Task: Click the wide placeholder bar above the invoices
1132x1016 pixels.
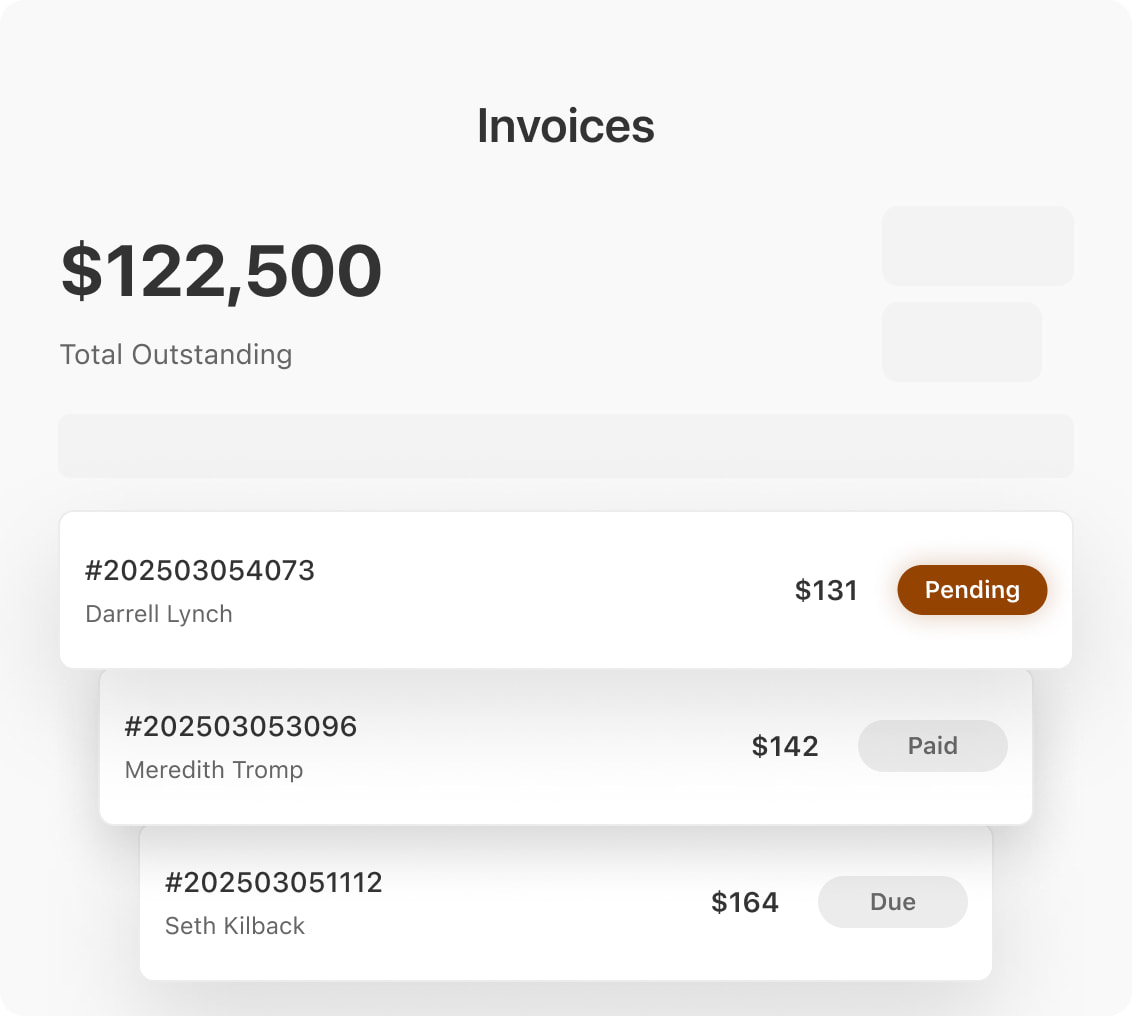Action: pyautogui.click(x=565, y=446)
